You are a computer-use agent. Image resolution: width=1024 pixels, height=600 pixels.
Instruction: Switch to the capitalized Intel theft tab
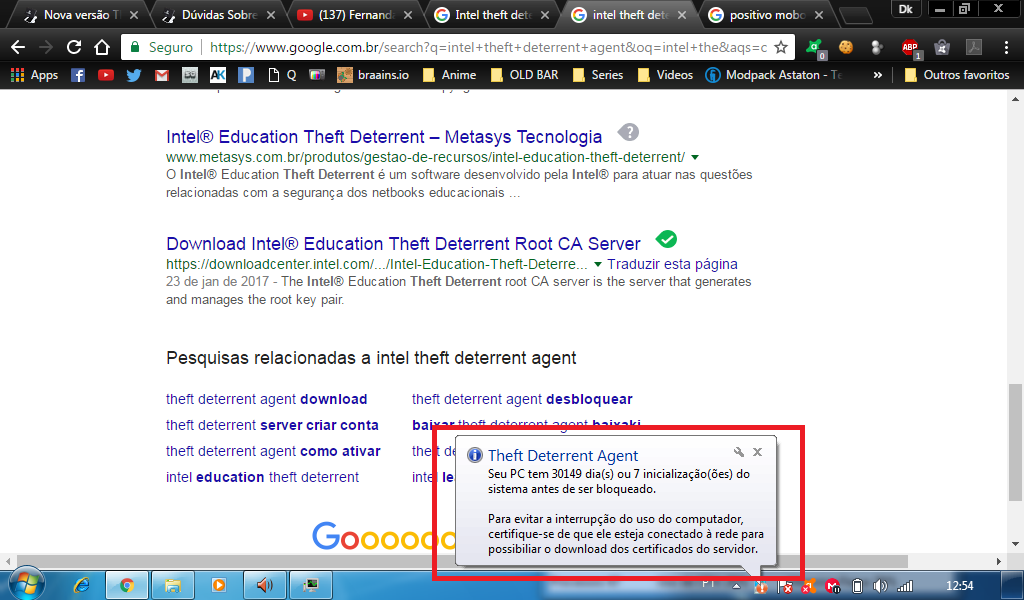point(492,14)
